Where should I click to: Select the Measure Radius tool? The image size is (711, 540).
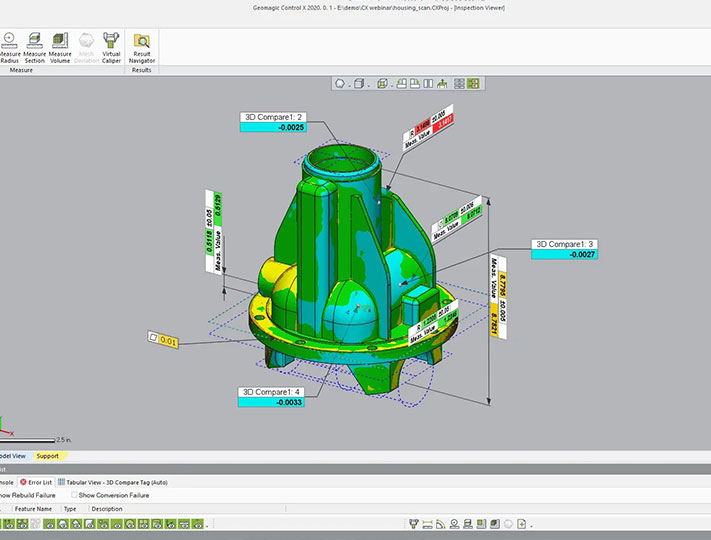tap(8, 47)
